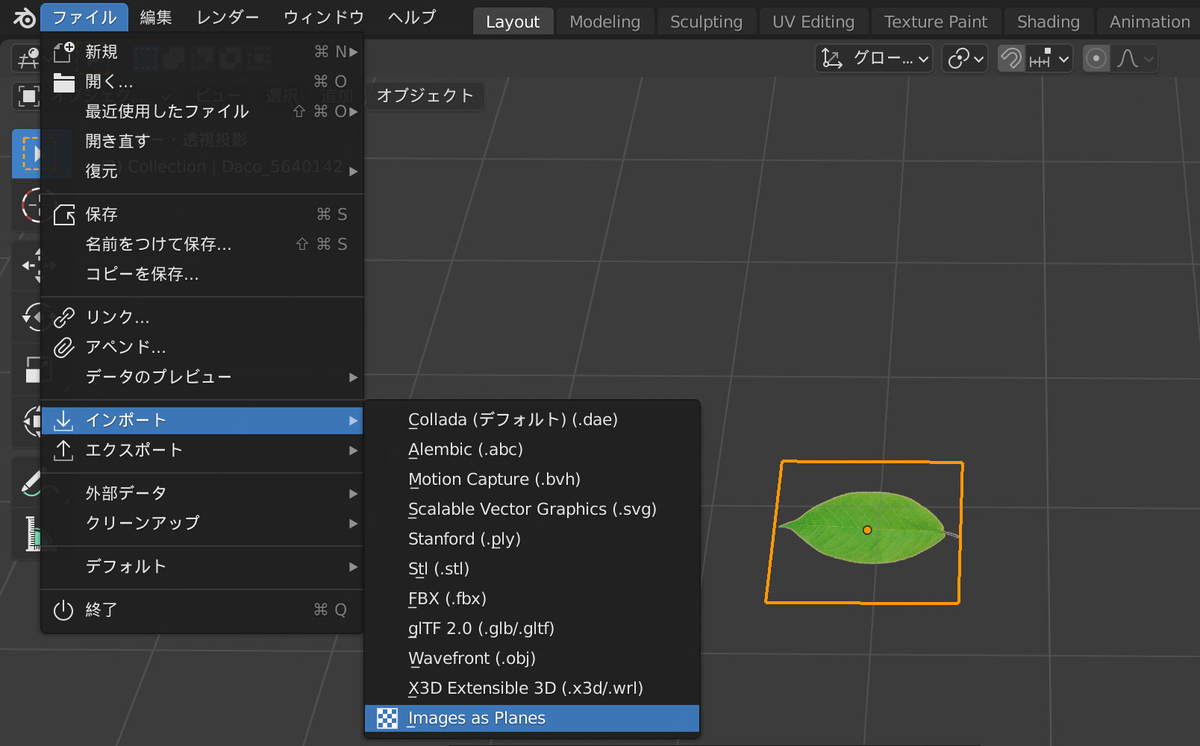The width and height of the screenshot is (1200, 746).
Task: Open the proportional falloff curve dropdown
Action: pos(1134,59)
